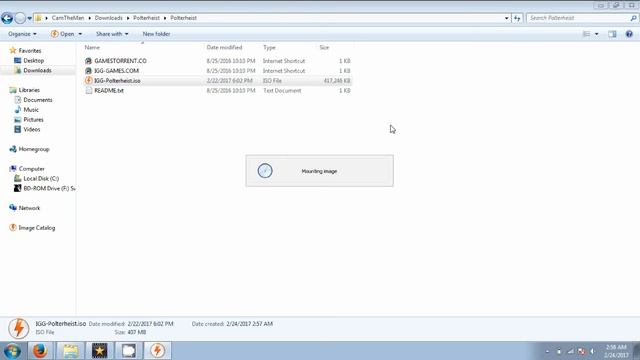Toggle the preview pane icon
The height and width of the screenshot is (360, 640).
(612, 34)
